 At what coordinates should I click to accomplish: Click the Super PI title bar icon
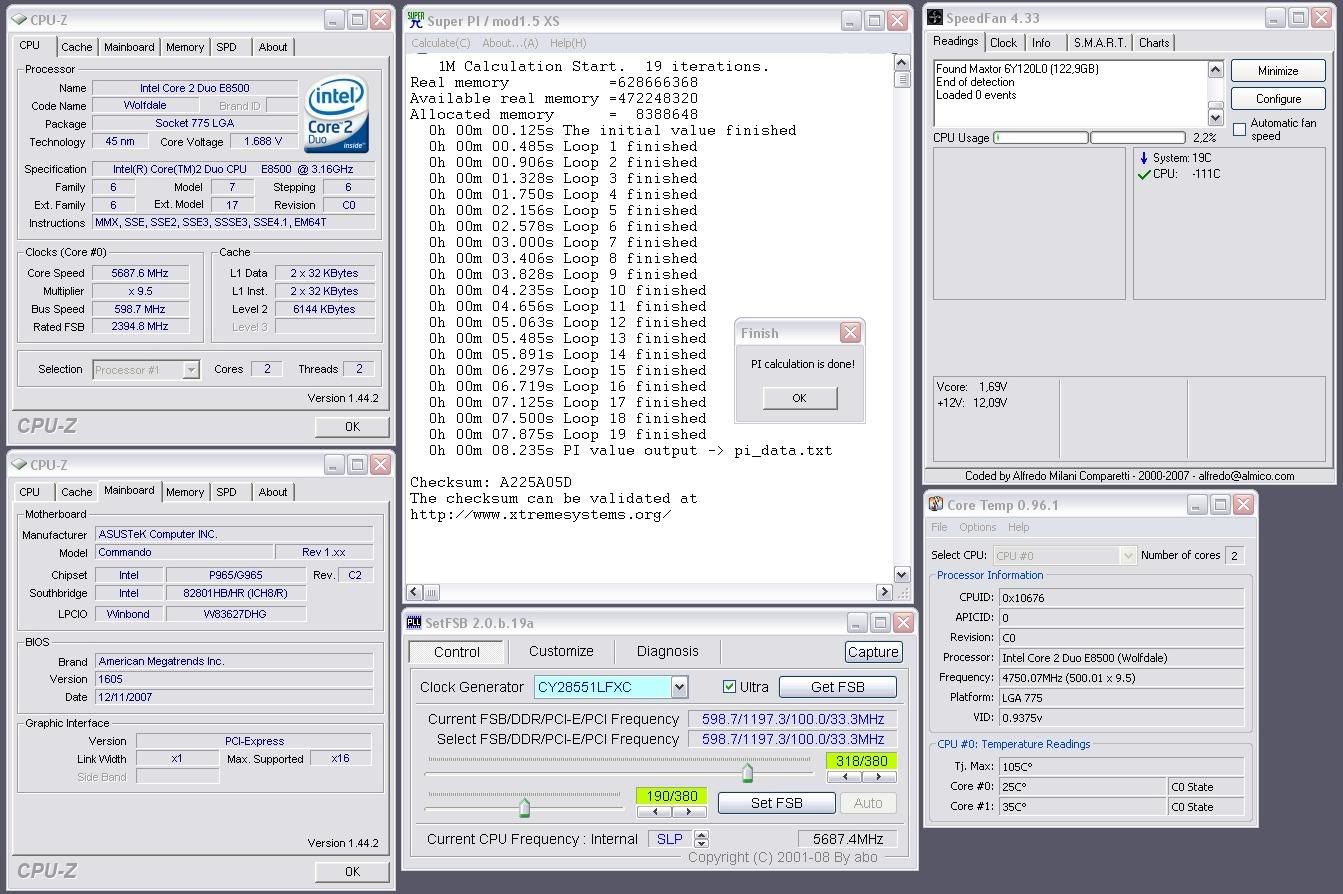tap(416, 19)
